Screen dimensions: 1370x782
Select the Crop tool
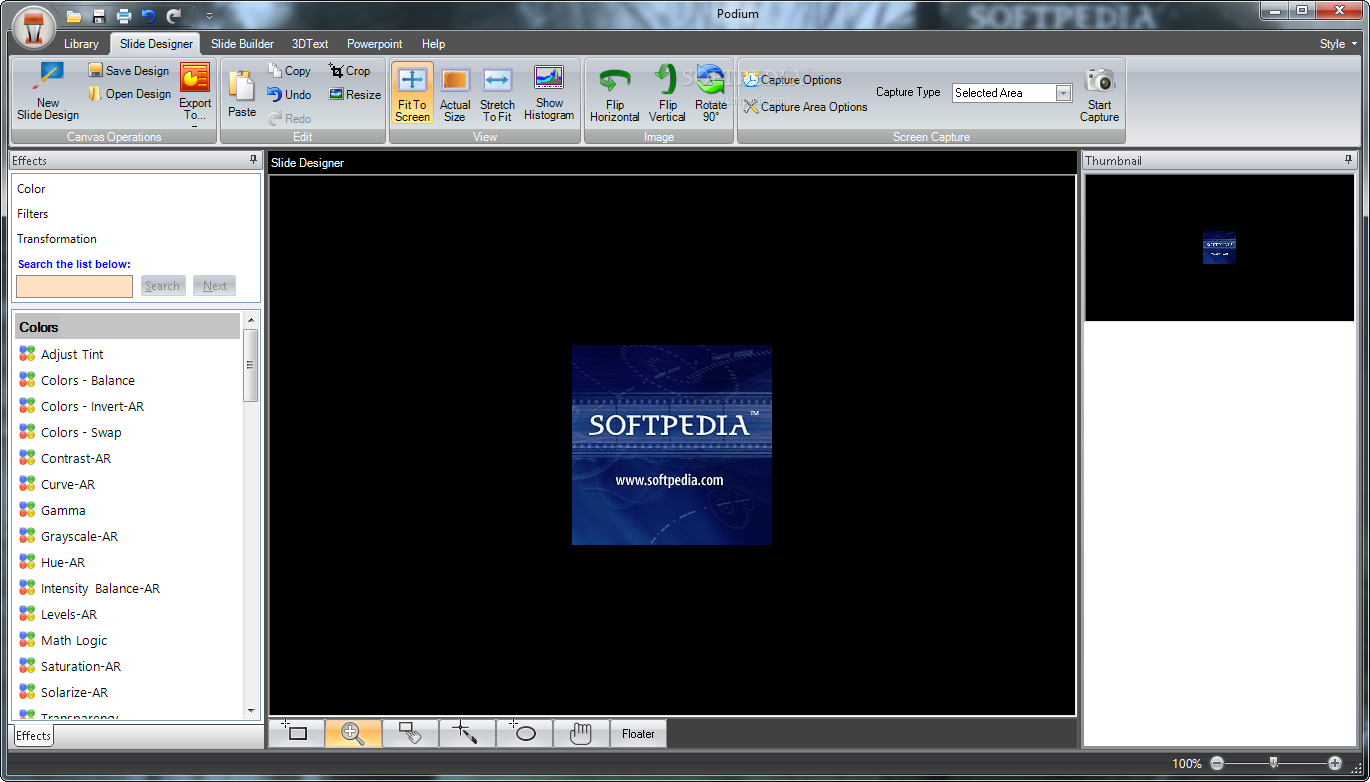tap(350, 71)
